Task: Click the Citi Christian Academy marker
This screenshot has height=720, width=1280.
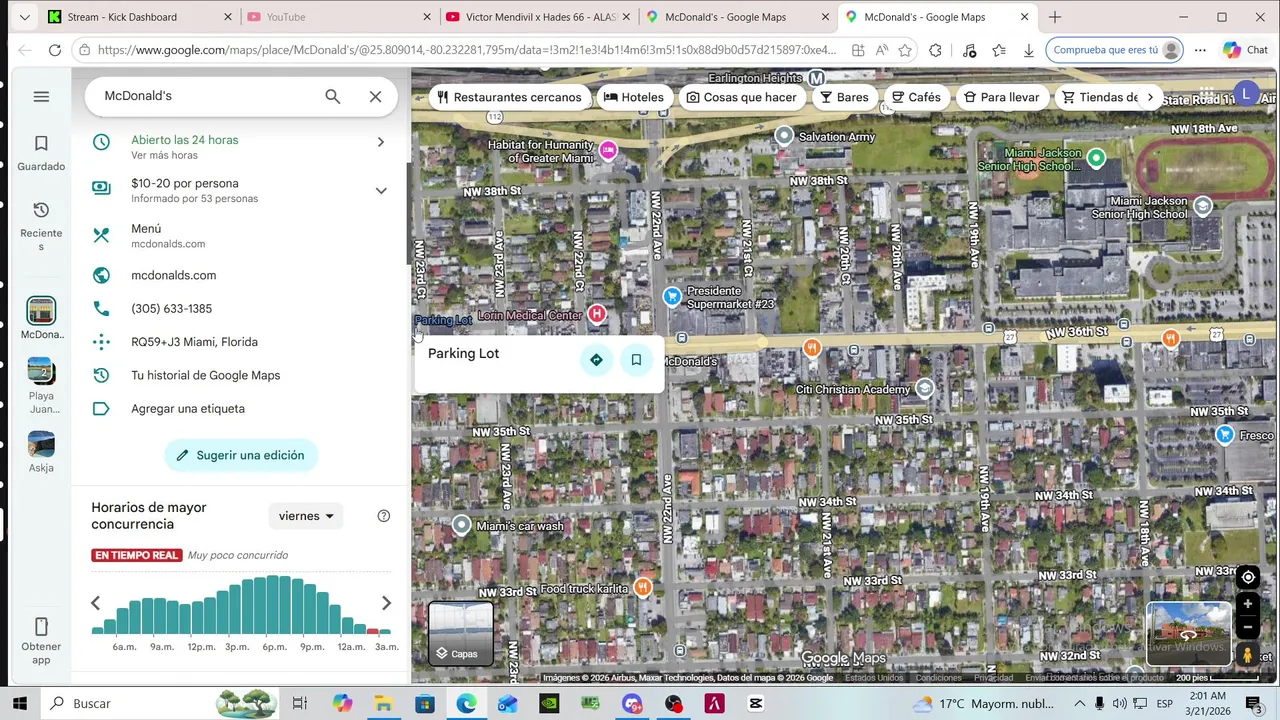Action: tap(925, 388)
